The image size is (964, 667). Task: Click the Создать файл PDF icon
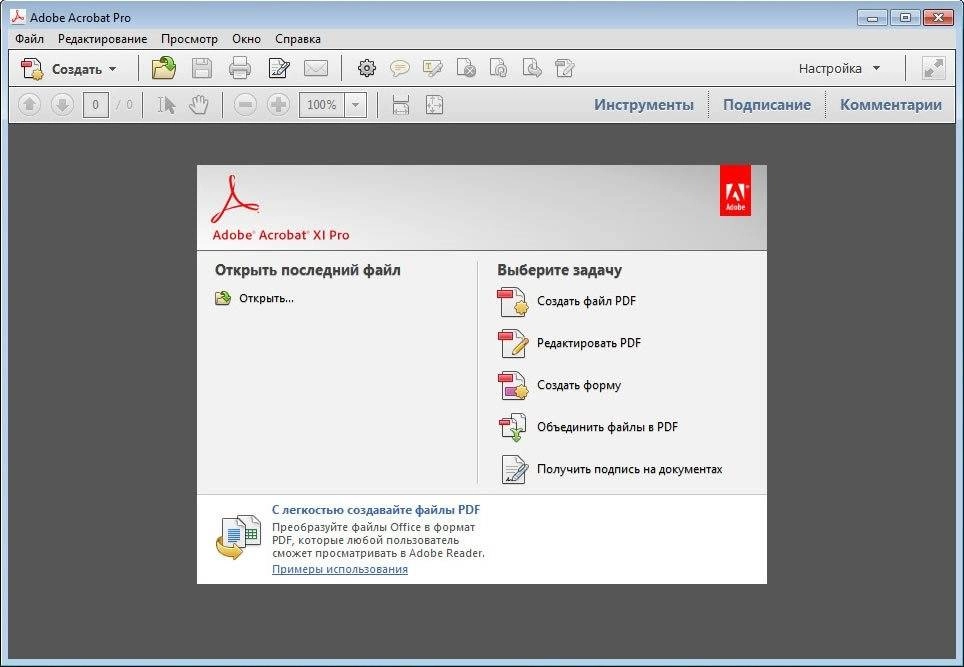513,302
